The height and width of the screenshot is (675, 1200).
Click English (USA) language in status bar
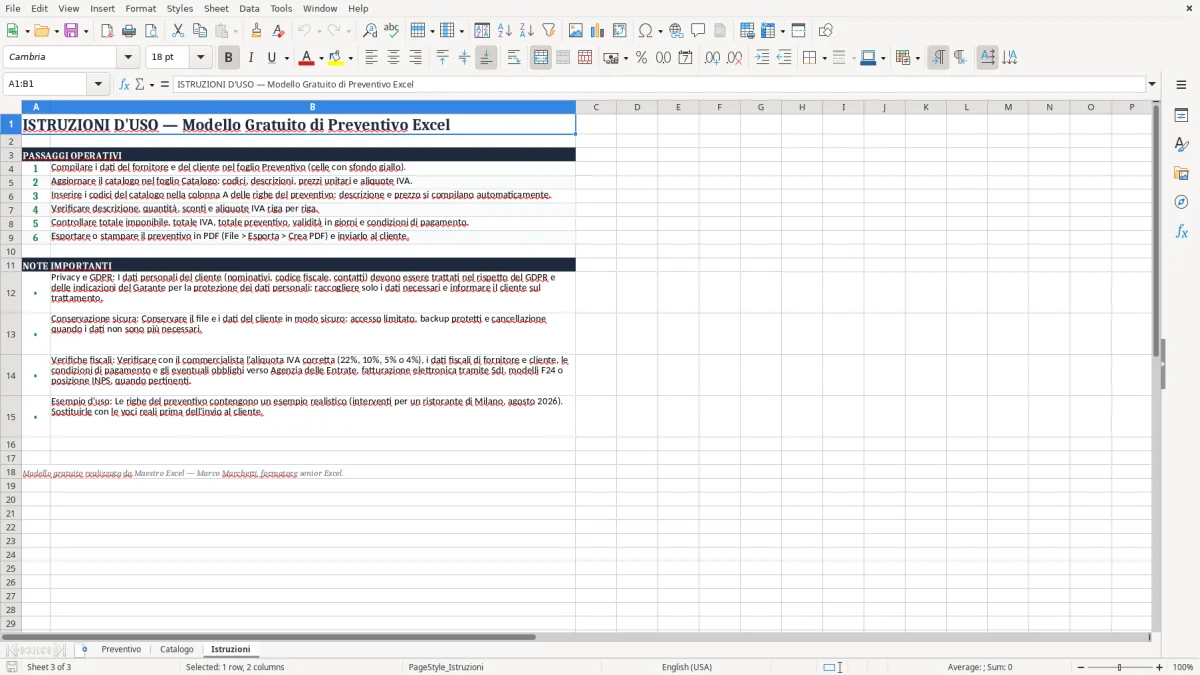(687, 667)
